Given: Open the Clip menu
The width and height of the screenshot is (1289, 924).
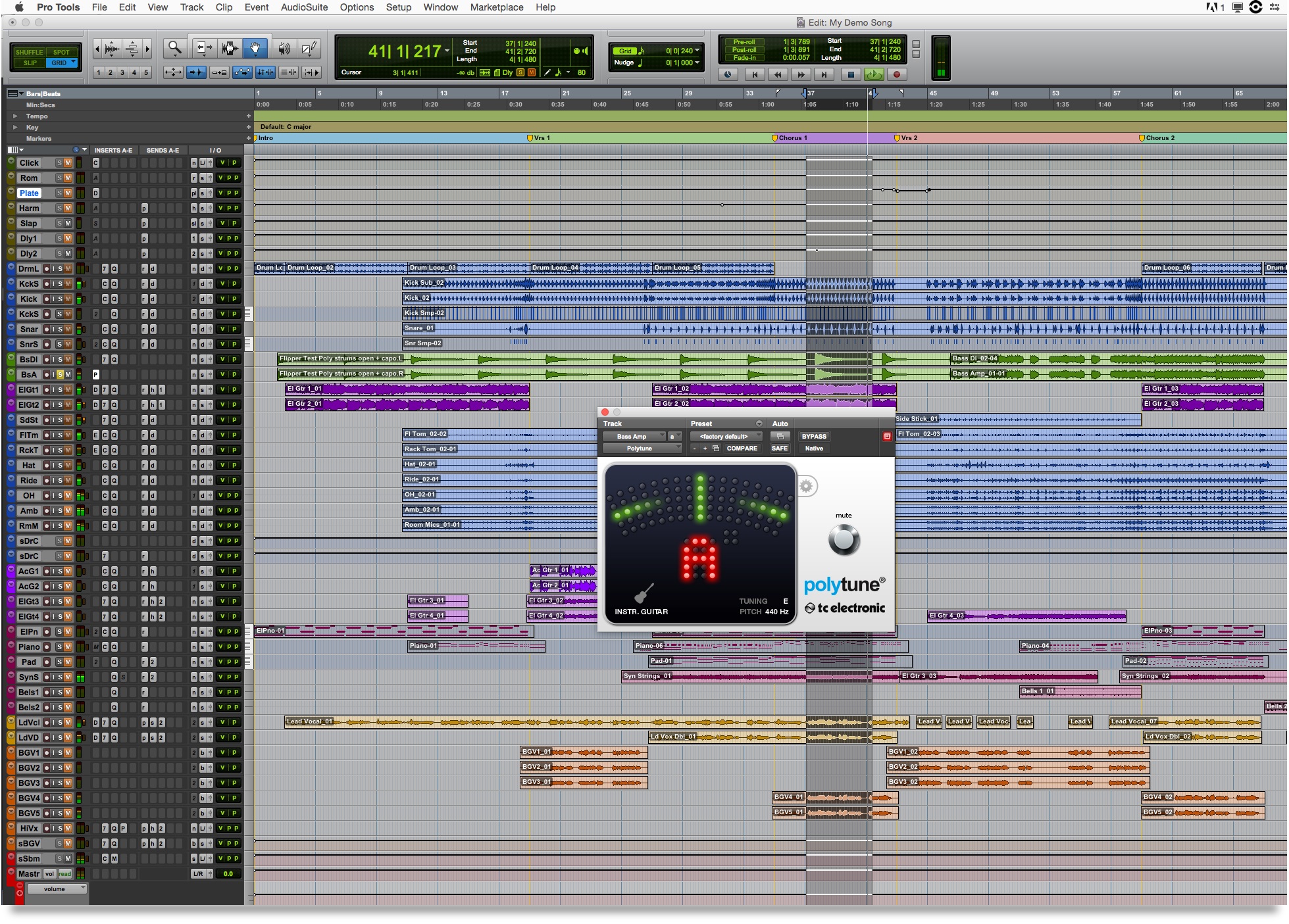Looking at the screenshot, I should (224, 7).
